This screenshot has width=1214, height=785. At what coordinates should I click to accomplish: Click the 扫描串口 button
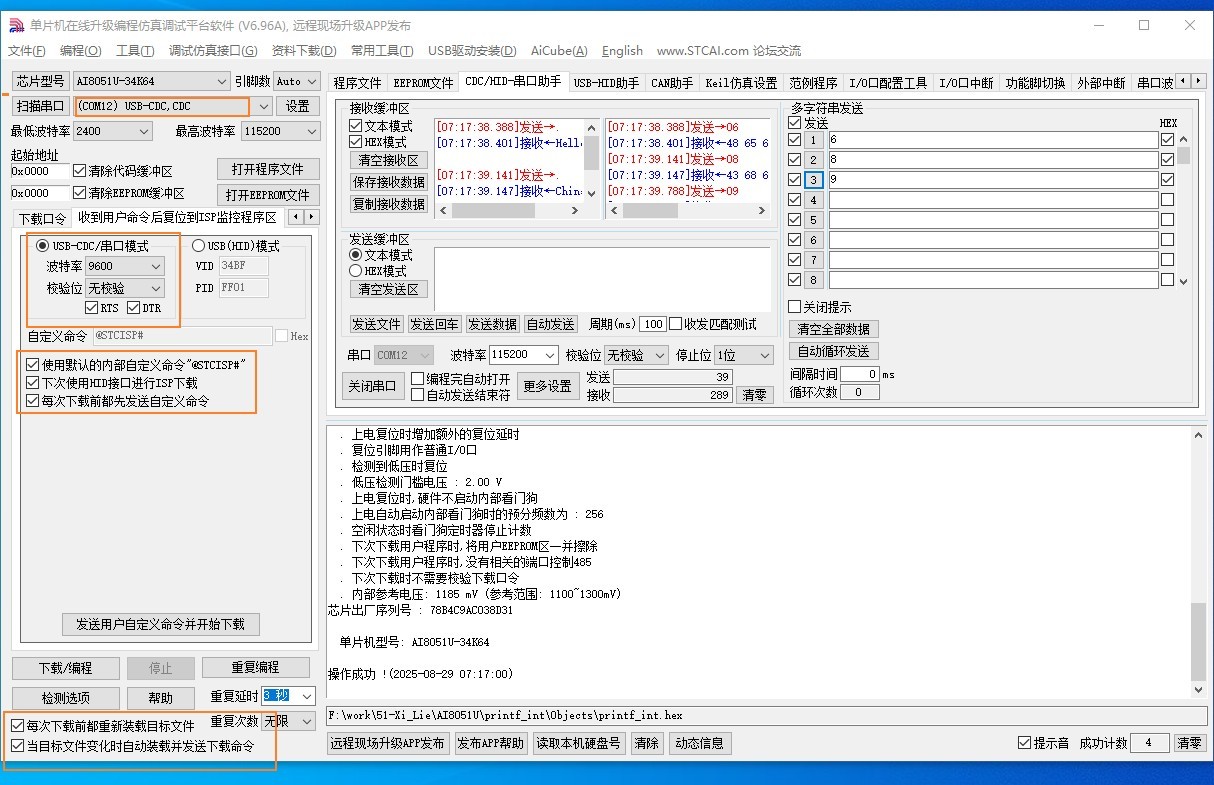click(x=41, y=106)
